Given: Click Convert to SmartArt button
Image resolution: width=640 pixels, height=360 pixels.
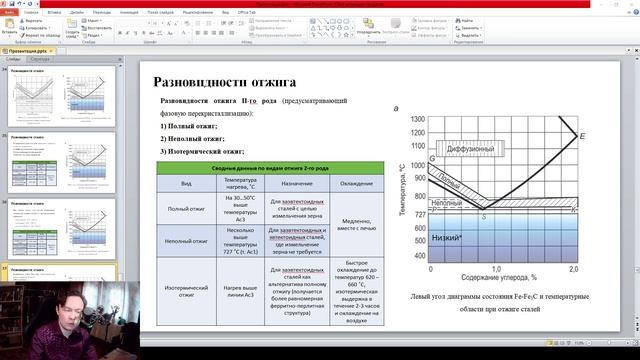Looking at the screenshot, I should coord(276,36).
